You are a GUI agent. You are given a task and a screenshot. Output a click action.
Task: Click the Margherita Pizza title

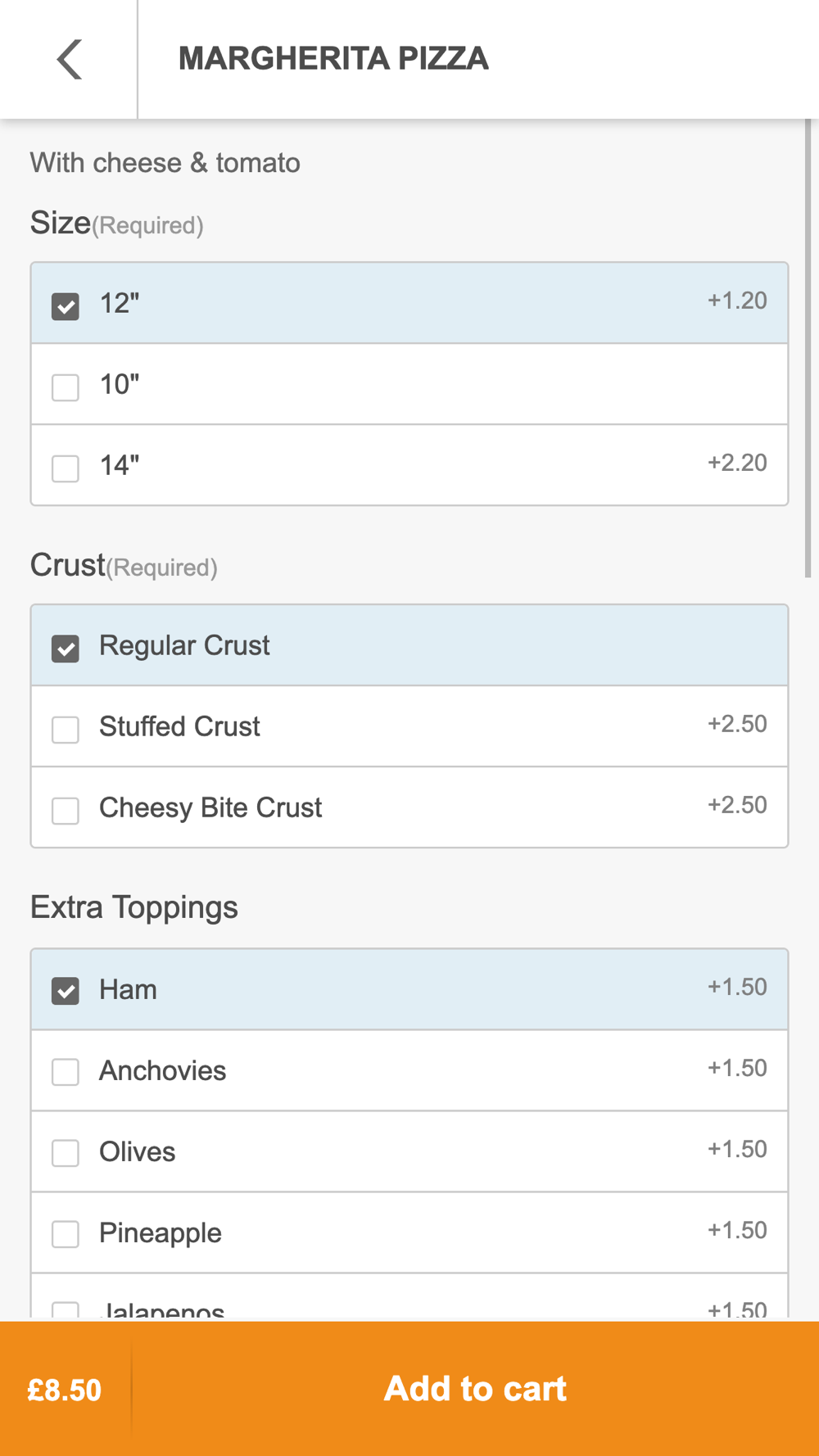pos(333,59)
